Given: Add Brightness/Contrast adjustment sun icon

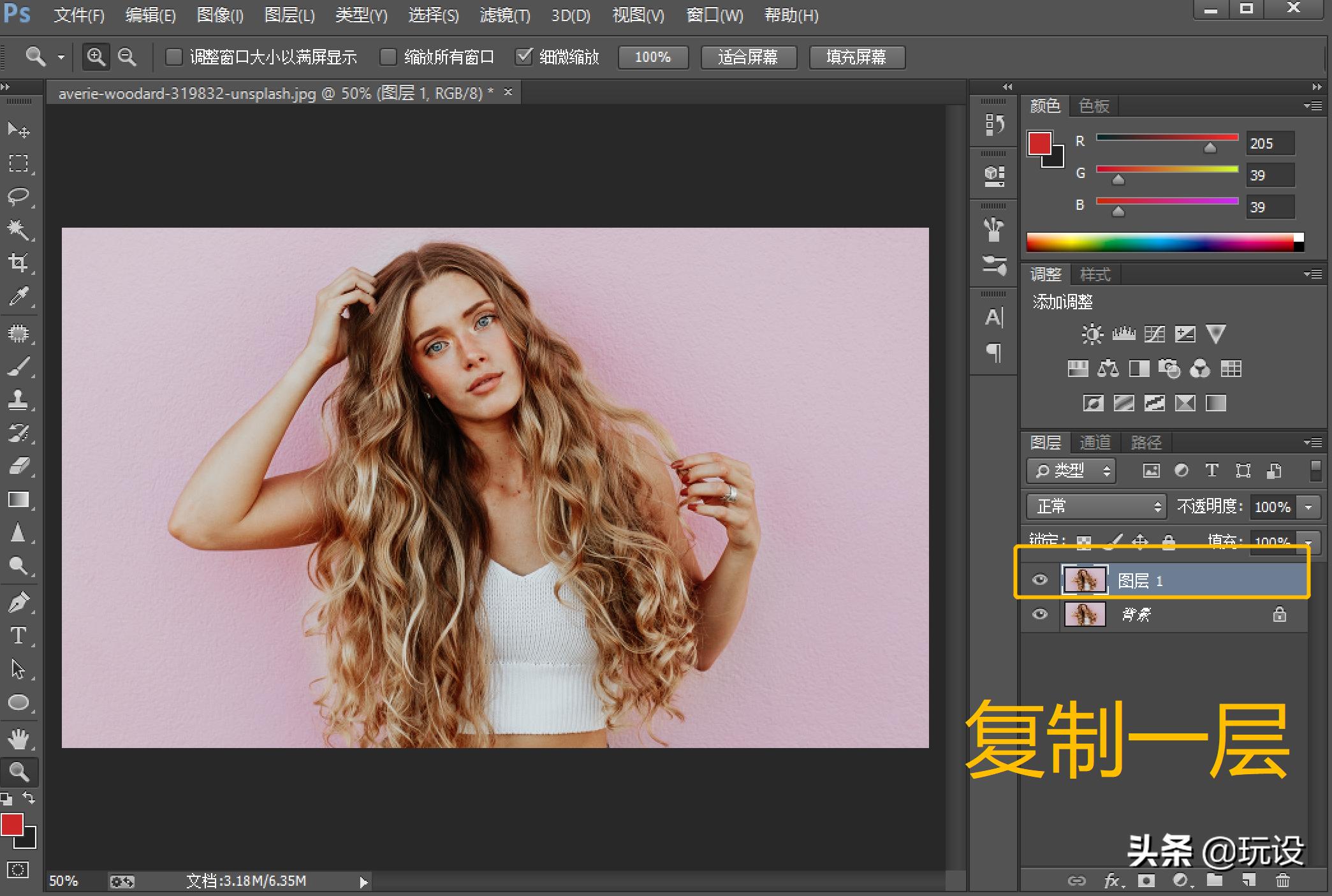Looking at the screenshot, I should pyautogui.click(x=1092, y=334).
